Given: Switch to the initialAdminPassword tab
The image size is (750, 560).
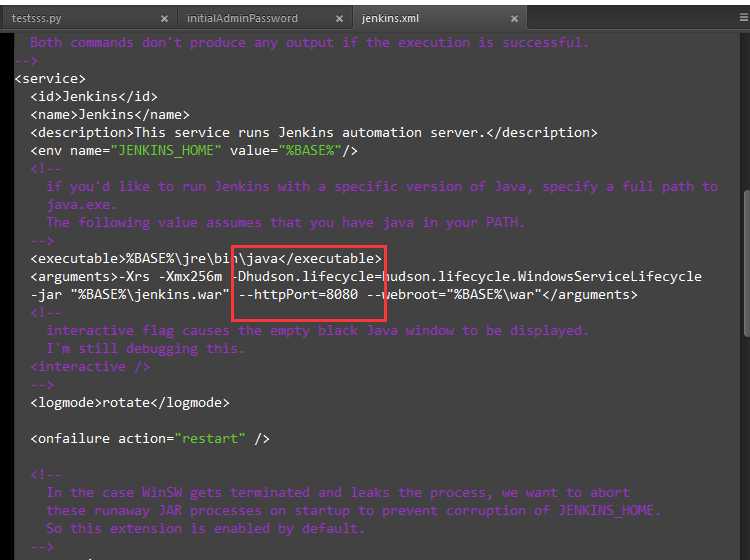Looking at the screenshot, I should click(242, 18).
